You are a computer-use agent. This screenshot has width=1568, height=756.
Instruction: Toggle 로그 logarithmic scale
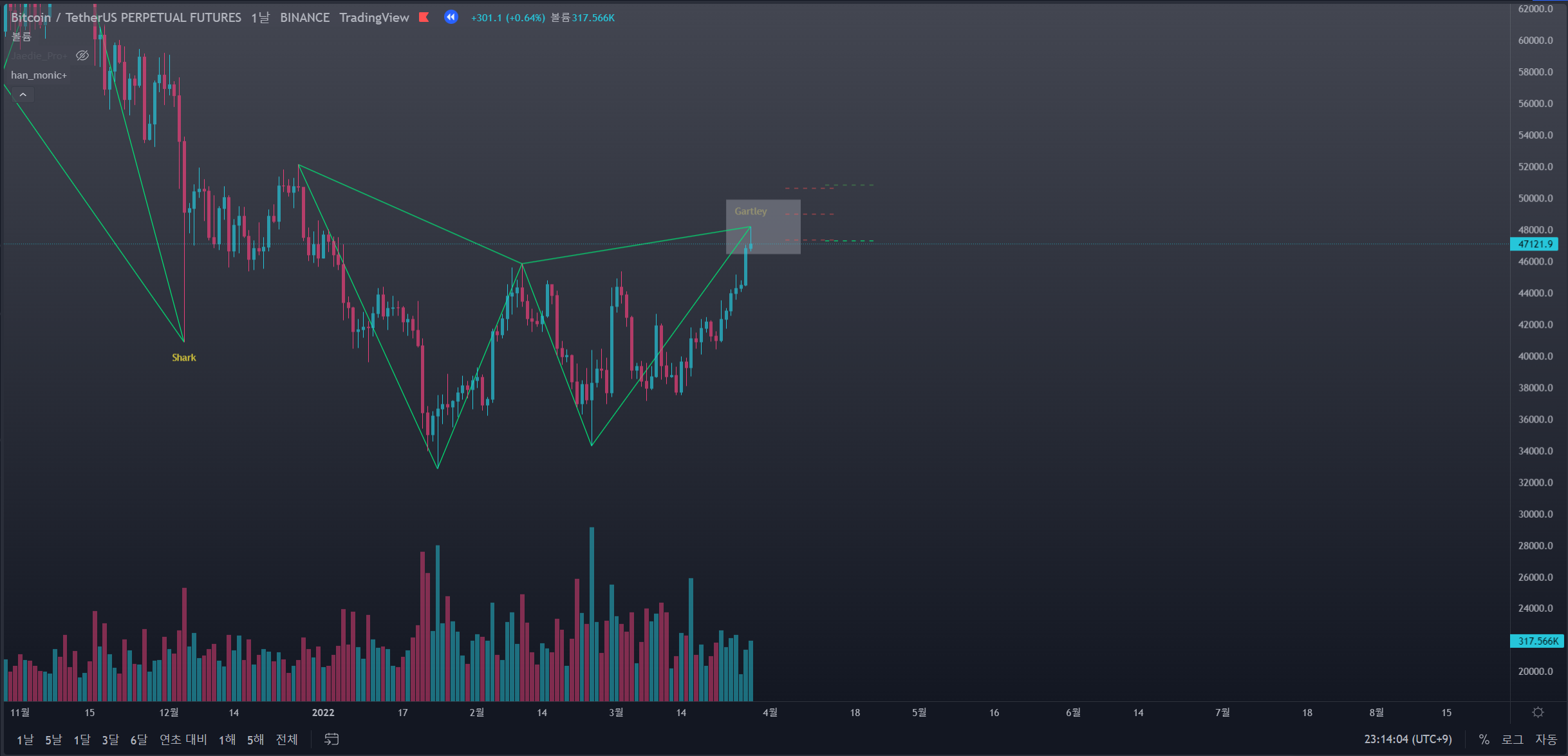click(1512, 739)
